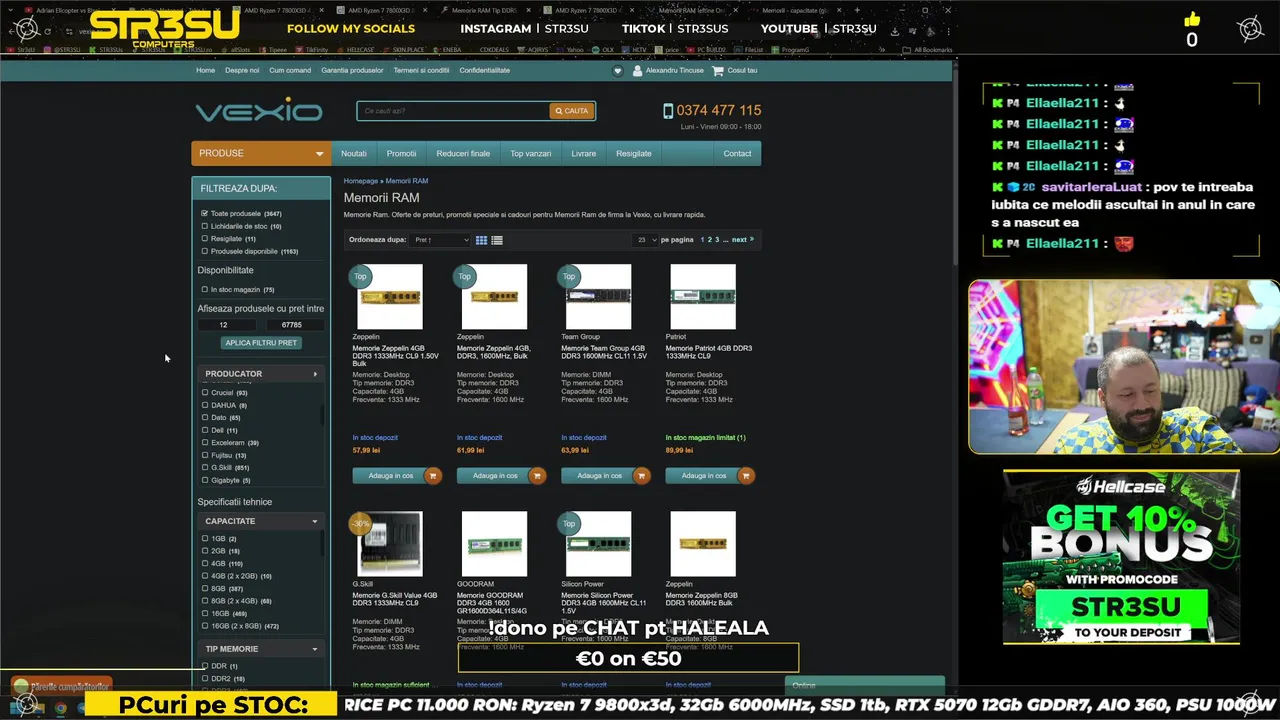This screenshot has height=720, width=1280.
Task: Click the producer list scrollbar
Action: click(x=322, y=414)
